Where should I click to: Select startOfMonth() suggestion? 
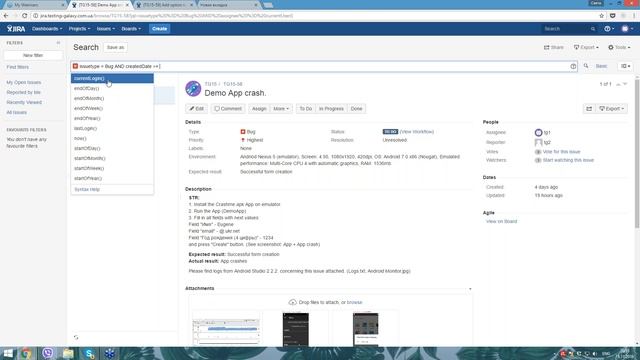click(x=112, y=158)
